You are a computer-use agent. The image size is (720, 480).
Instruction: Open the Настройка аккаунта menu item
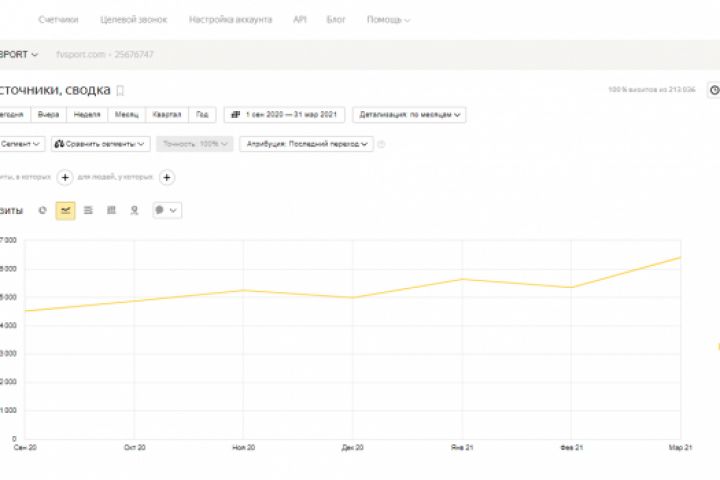click(x=230, y=20)
